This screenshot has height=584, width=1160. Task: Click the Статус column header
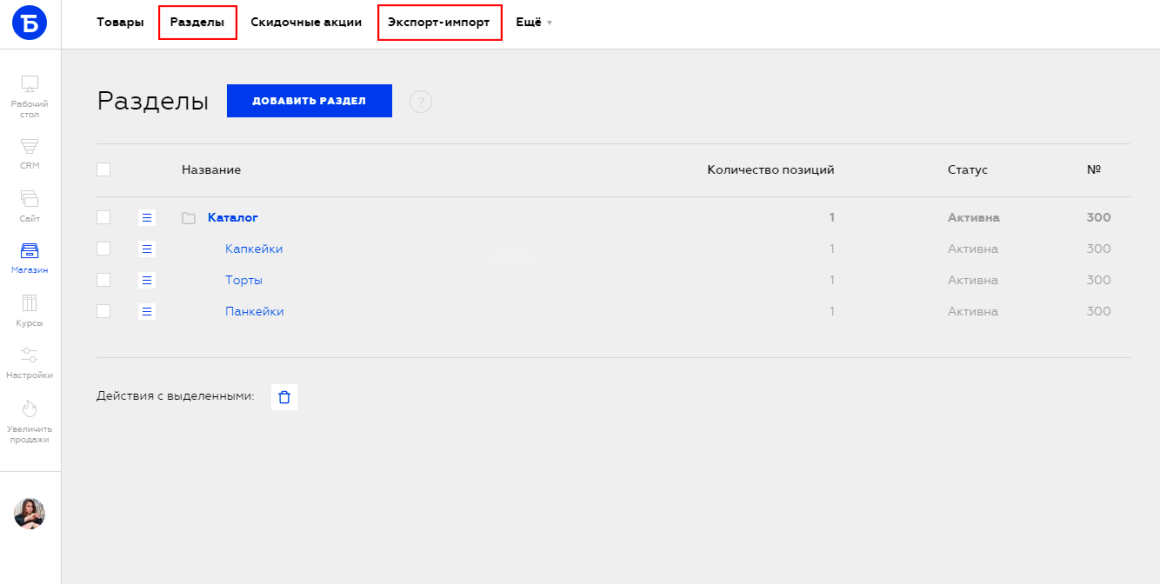[x=968, y=170]
